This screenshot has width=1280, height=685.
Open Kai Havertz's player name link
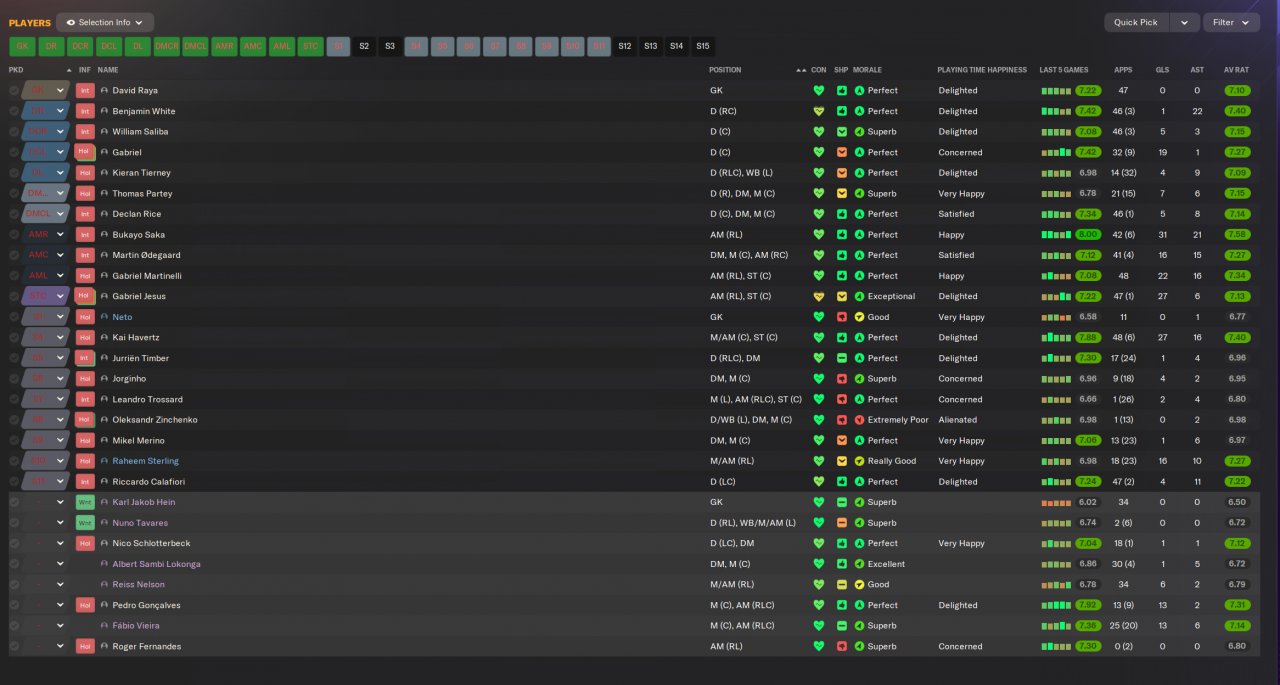pyautogui.click(x=135, y=338)
